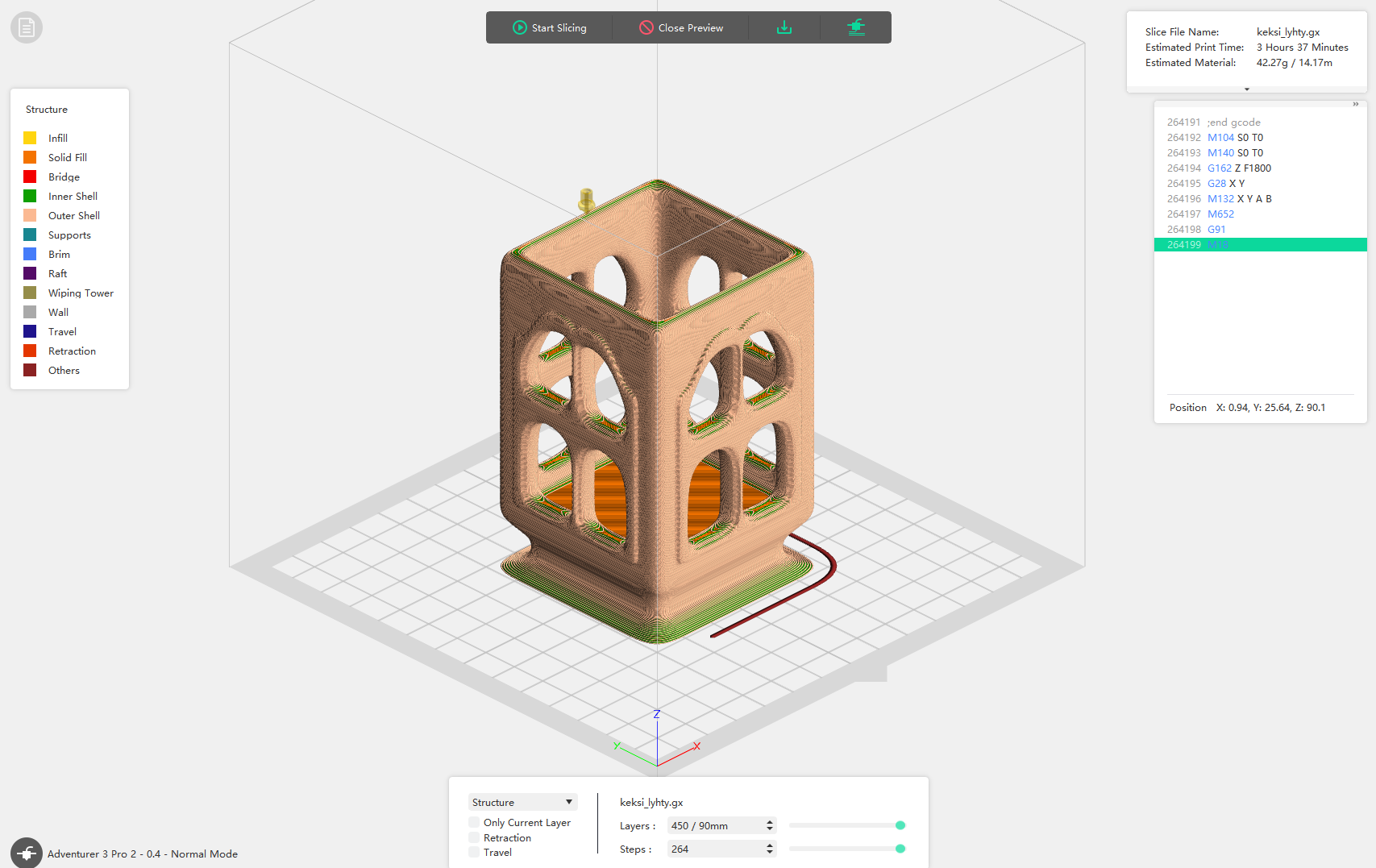Screen dimensions: 1376x868
Task: Click the Close Preview button label
Action: pos(690,27)
